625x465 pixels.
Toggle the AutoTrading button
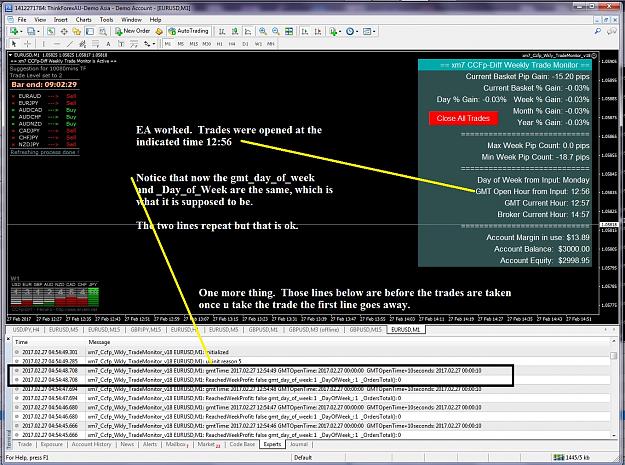[x=189, y=31]
